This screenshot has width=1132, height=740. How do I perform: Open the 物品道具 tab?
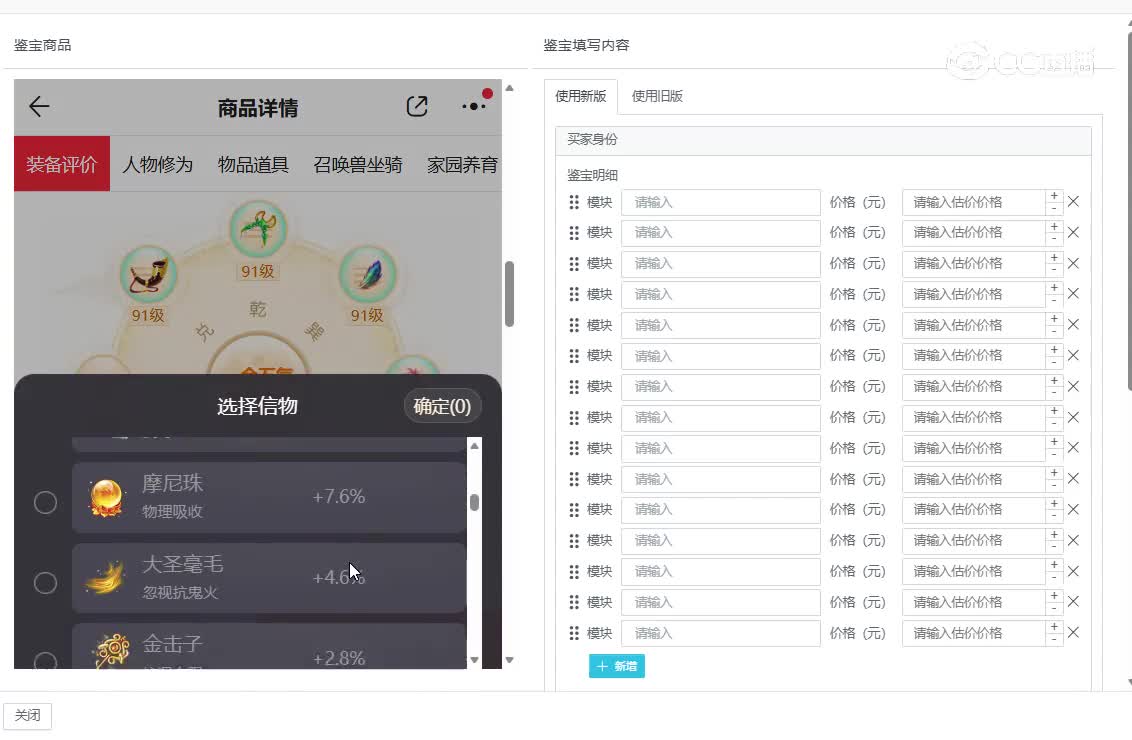pos(253,165)
